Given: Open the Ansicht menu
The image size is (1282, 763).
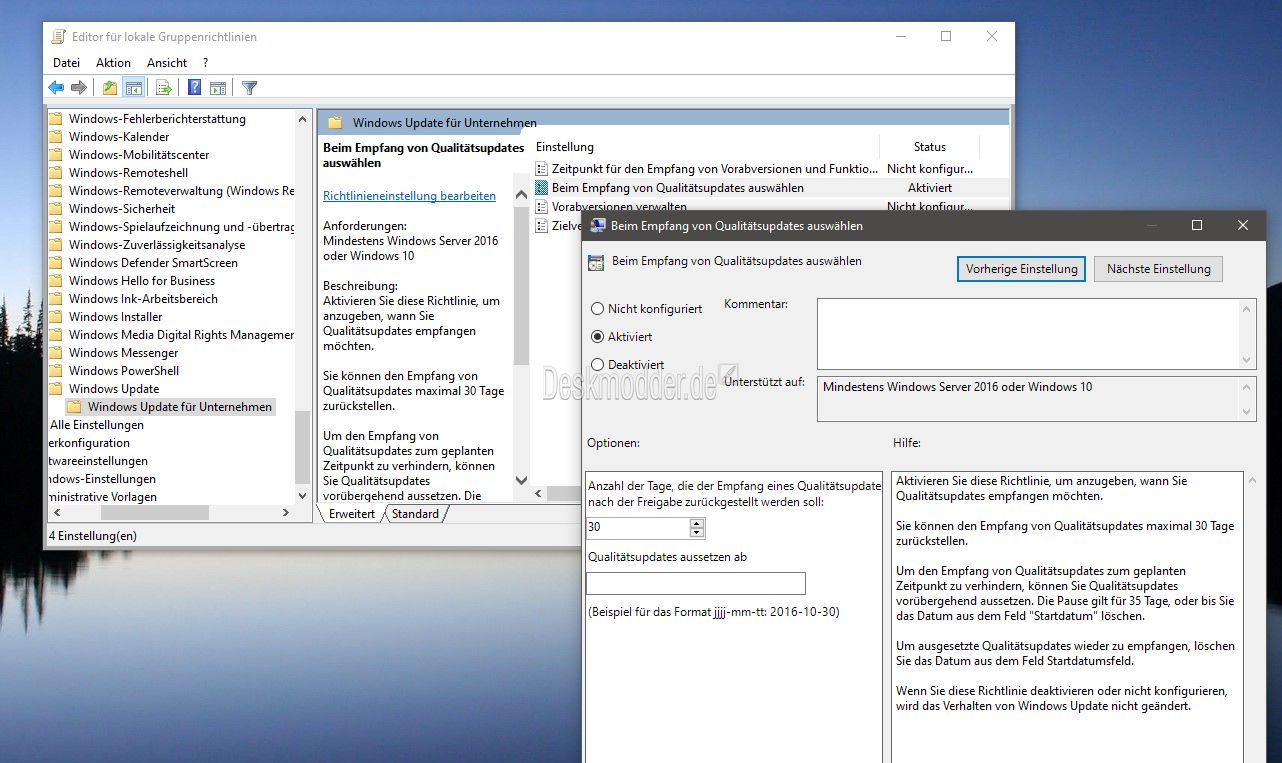Looking at the screenshot, I should 167,63.
